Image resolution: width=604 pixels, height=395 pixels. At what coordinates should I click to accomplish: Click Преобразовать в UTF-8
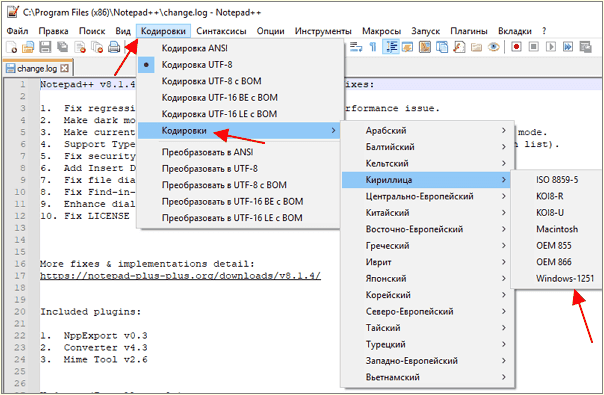coord(239,169)
